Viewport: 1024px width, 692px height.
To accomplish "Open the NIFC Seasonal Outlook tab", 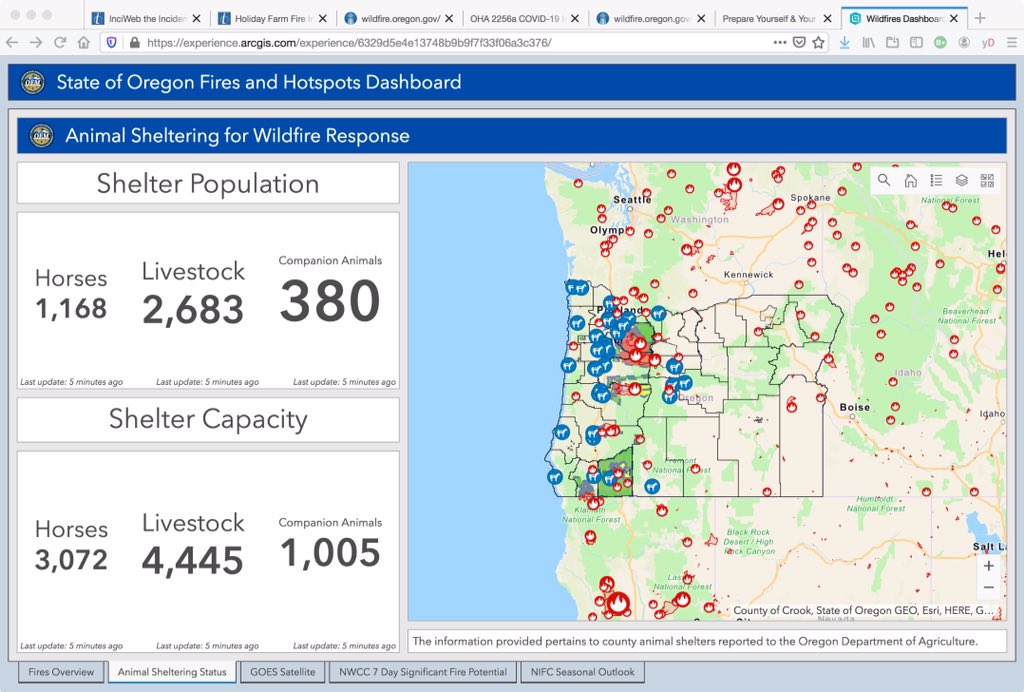I will click(583, 672).
